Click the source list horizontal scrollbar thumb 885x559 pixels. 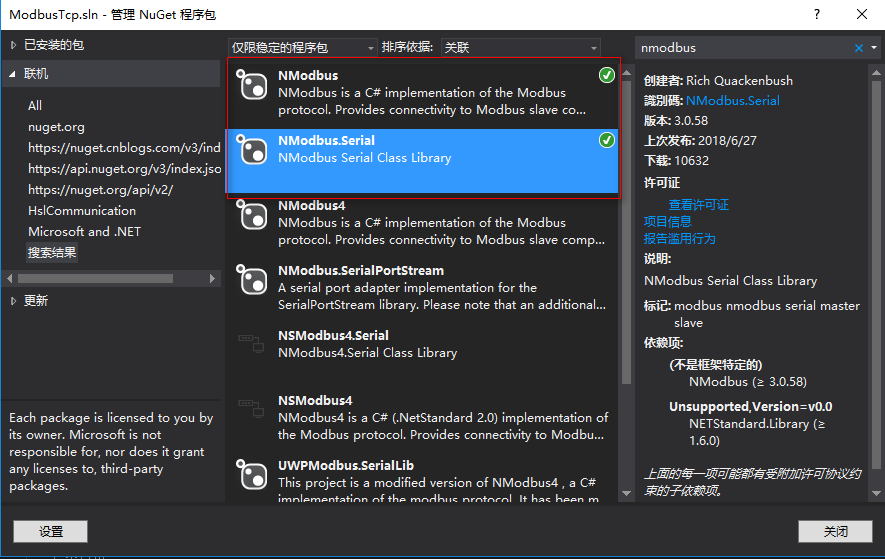pyautogui.click(x=95, y=278)
